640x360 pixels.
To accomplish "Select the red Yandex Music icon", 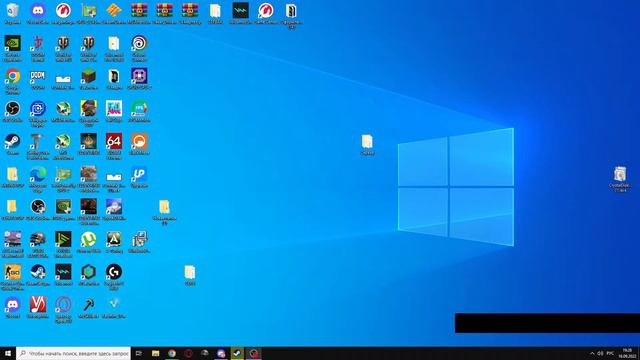I will (x=38, y=305).
